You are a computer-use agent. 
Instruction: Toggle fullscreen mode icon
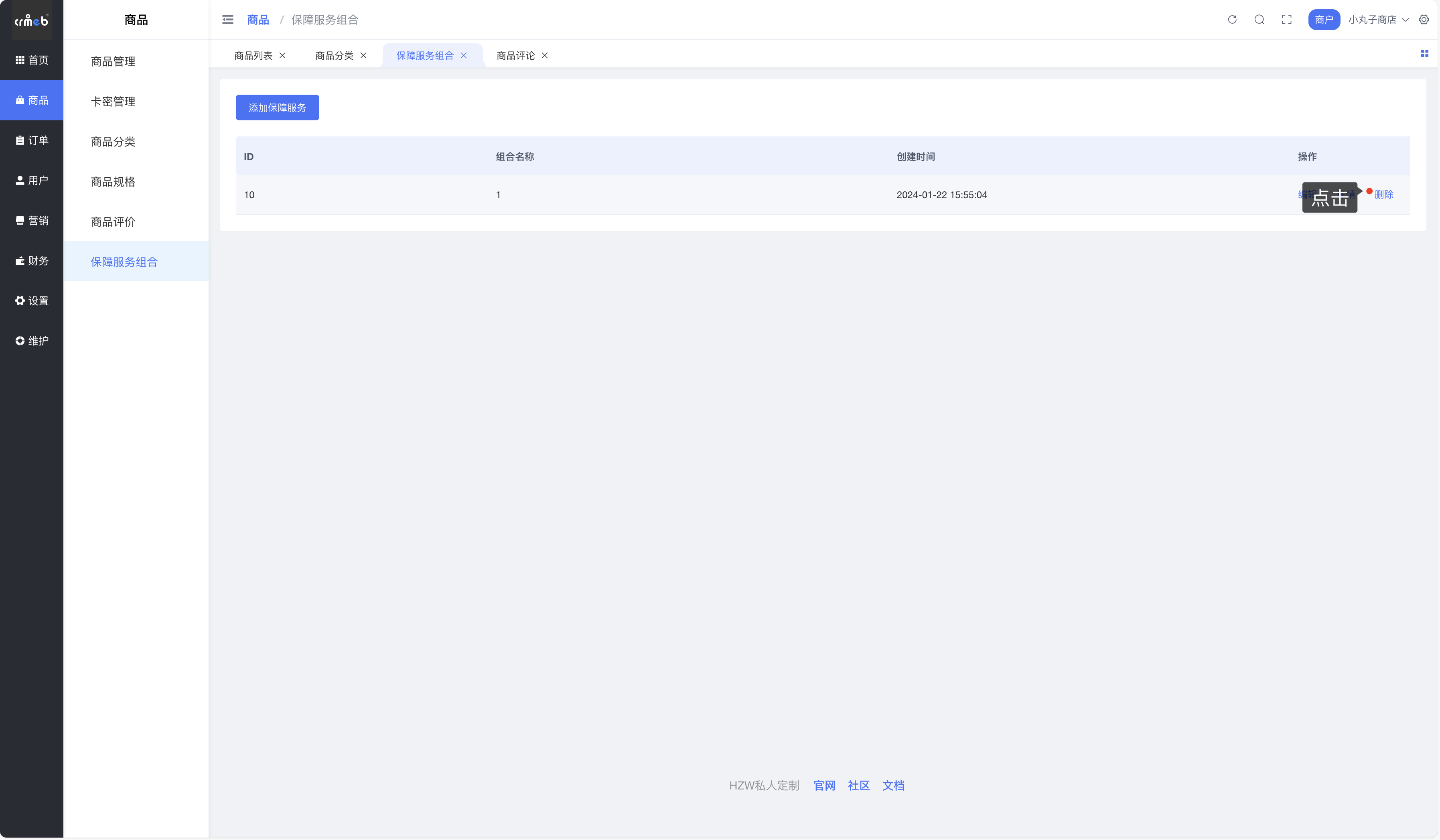pyautogui.click(x=1286, y=20)
